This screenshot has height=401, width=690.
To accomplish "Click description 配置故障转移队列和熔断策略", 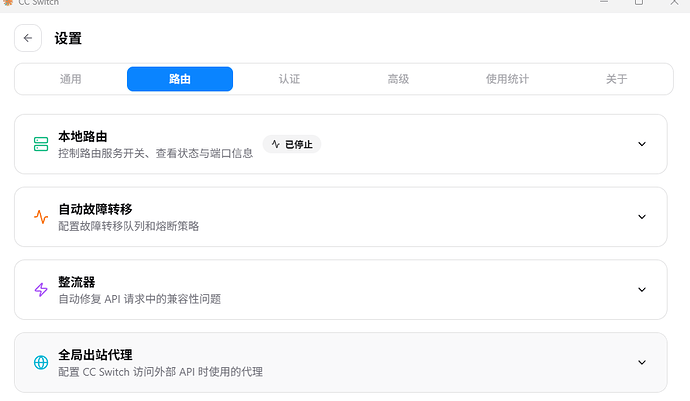I will pyautogui.click(x=128, y=226).
